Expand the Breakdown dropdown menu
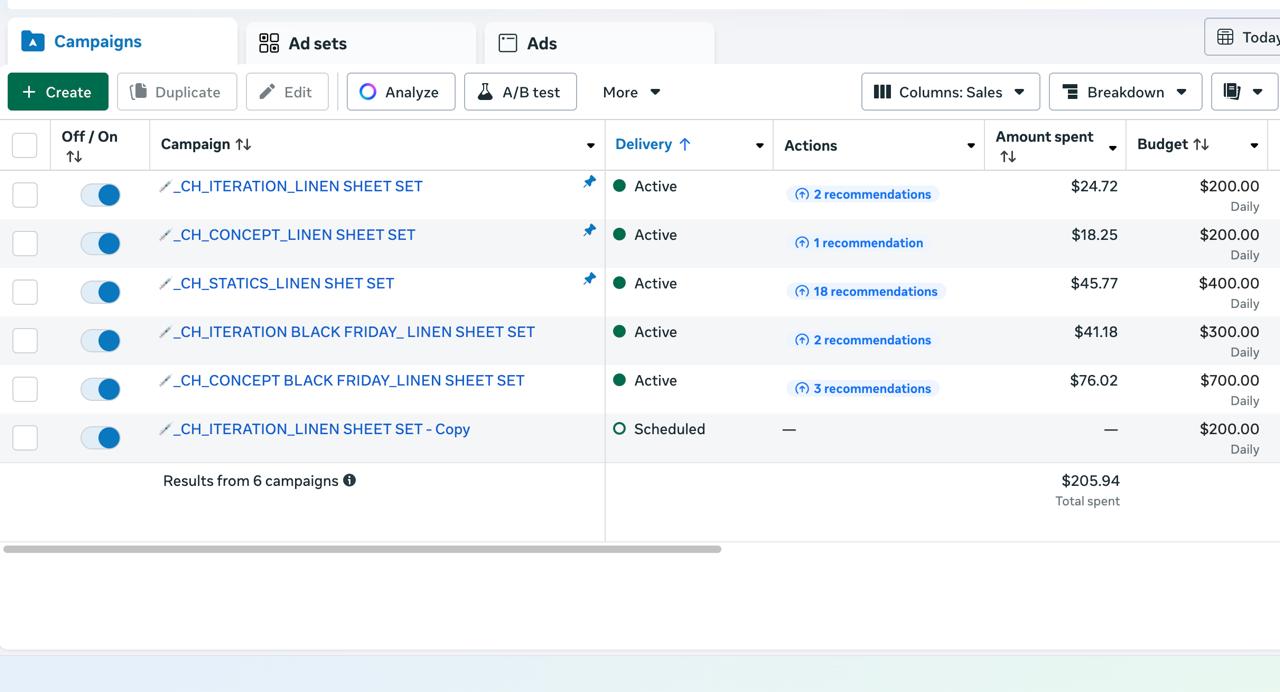 pyautogui.click(x=1124, y=92)
